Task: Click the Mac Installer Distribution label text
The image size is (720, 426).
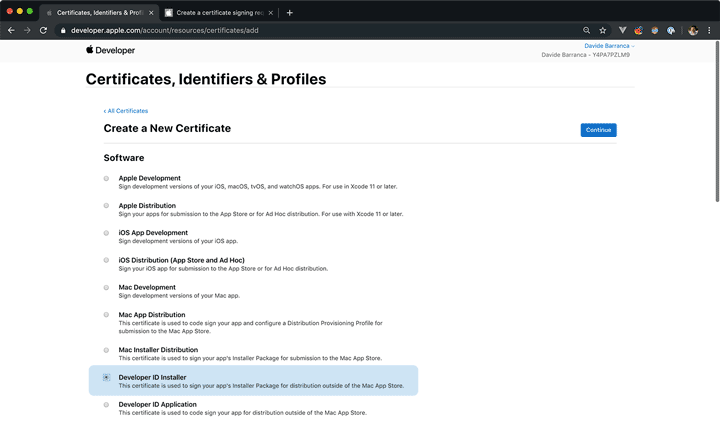Action: pyautogui.click(x=158, y=350)
